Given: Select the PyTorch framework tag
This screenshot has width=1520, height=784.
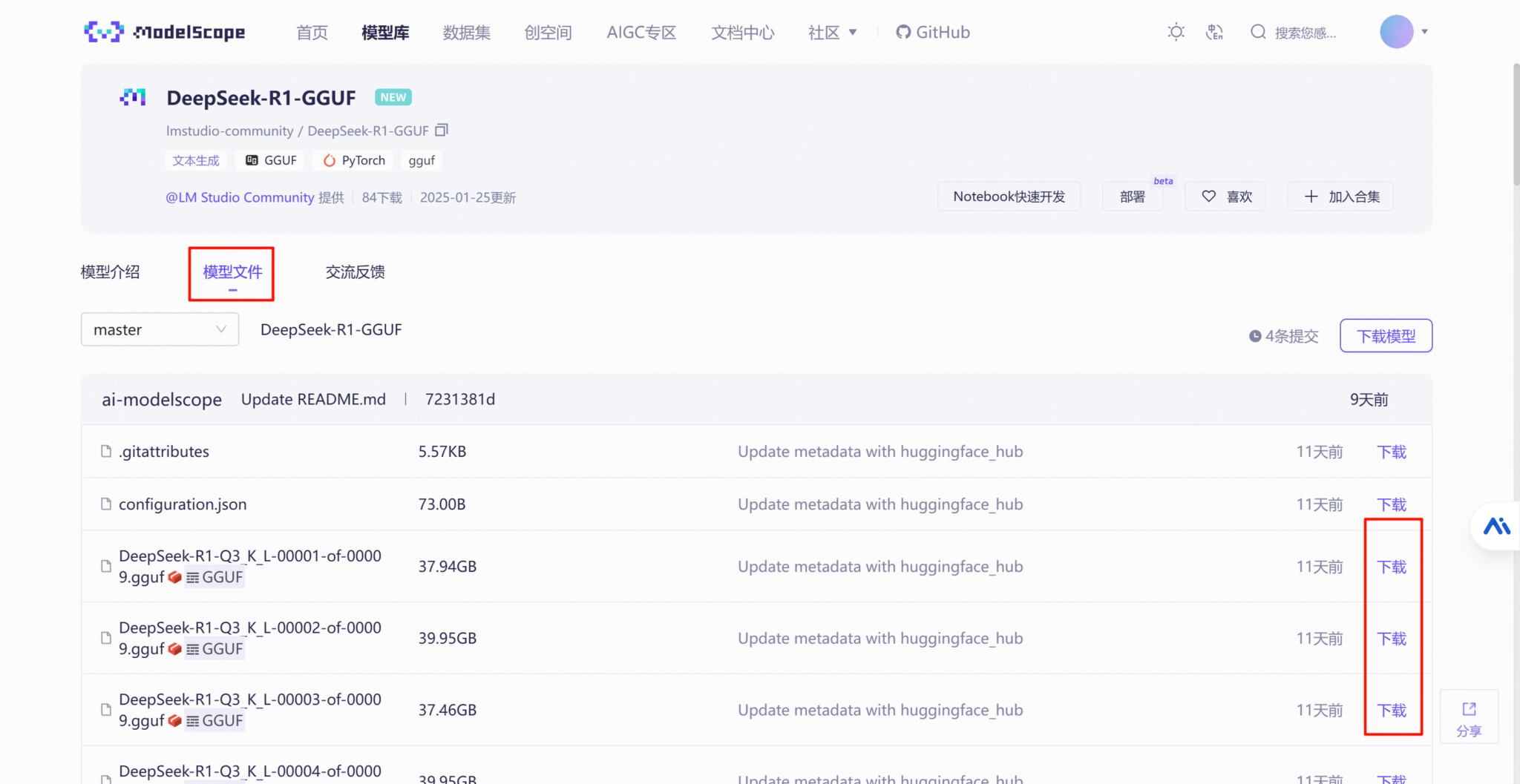Looking at the screenshot, I should [353, 160].
